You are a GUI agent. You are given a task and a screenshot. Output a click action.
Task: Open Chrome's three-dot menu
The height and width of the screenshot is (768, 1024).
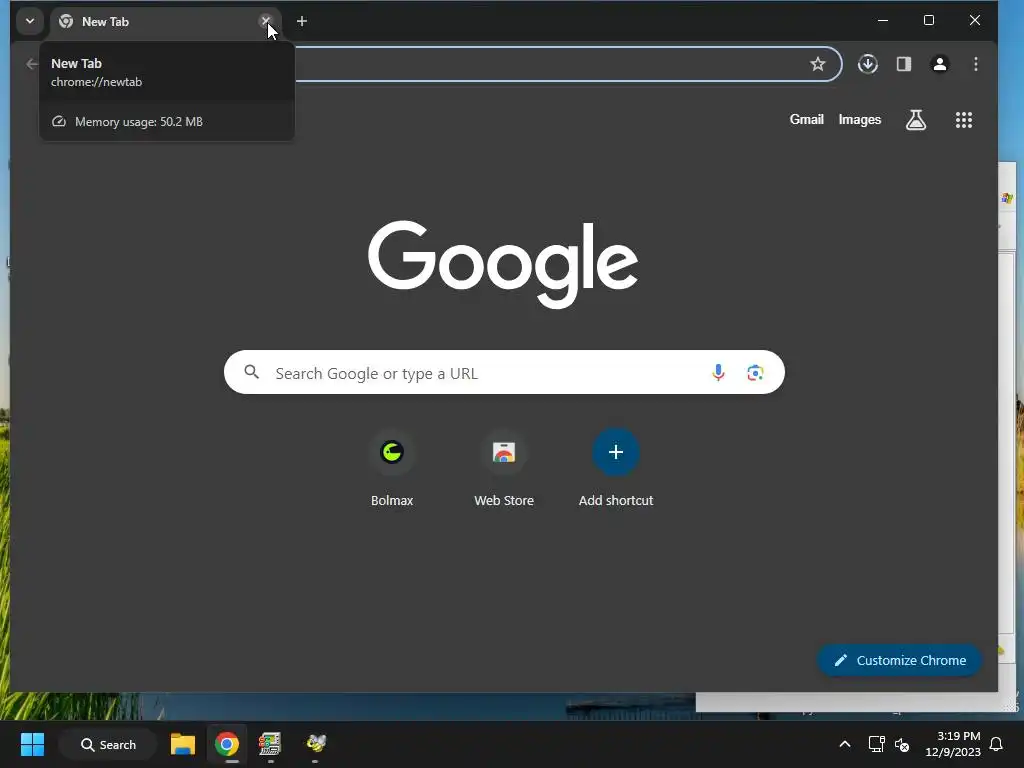(x=976, y=64)
